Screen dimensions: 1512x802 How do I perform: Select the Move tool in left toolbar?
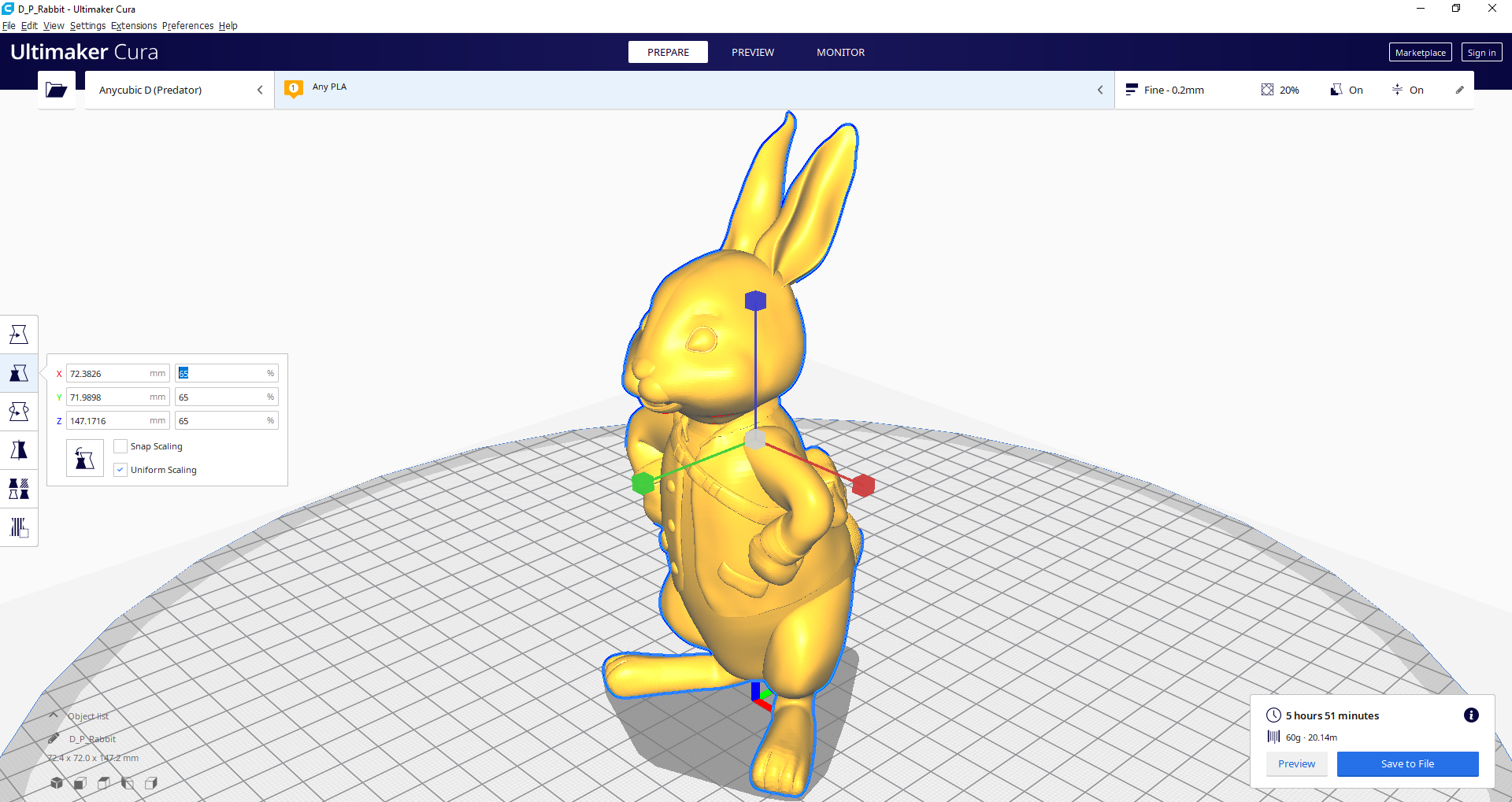(x=19, y=334)
